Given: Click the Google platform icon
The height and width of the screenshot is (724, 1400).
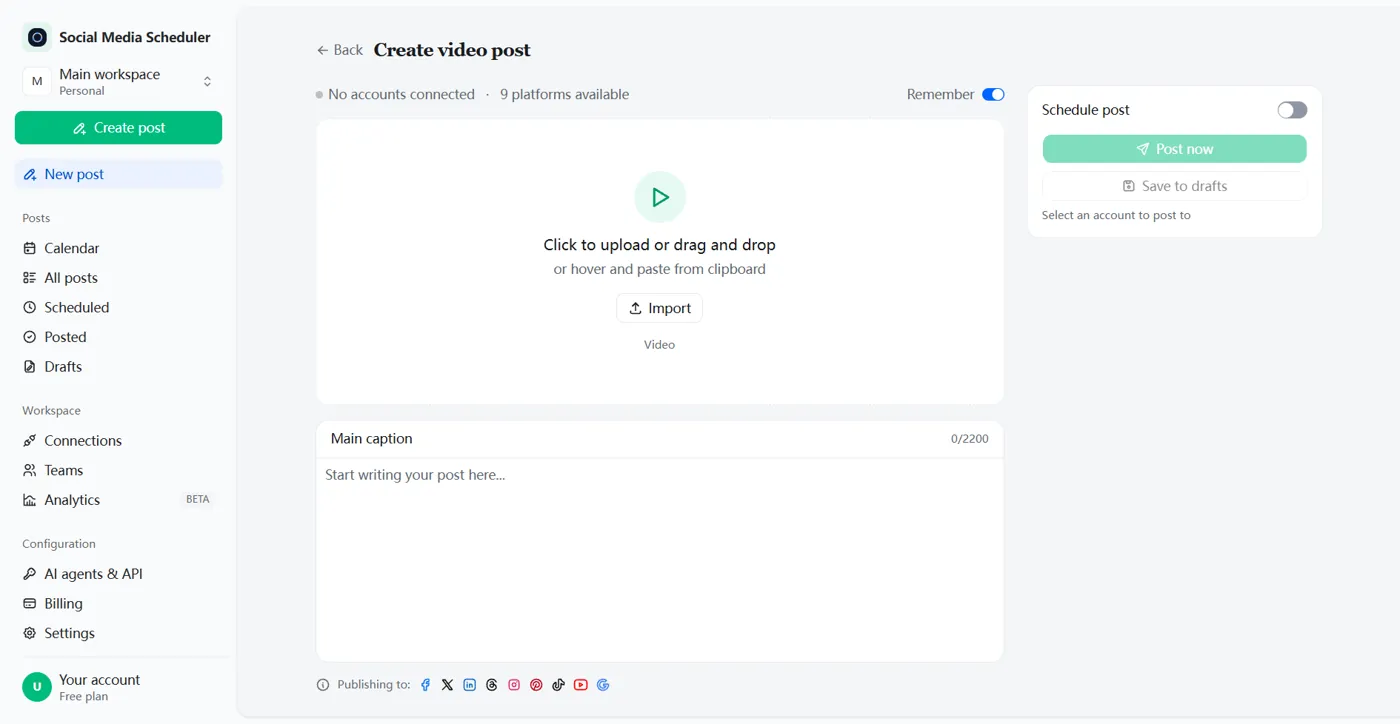Looking at the screenshot, I should (x=603, y=685).
